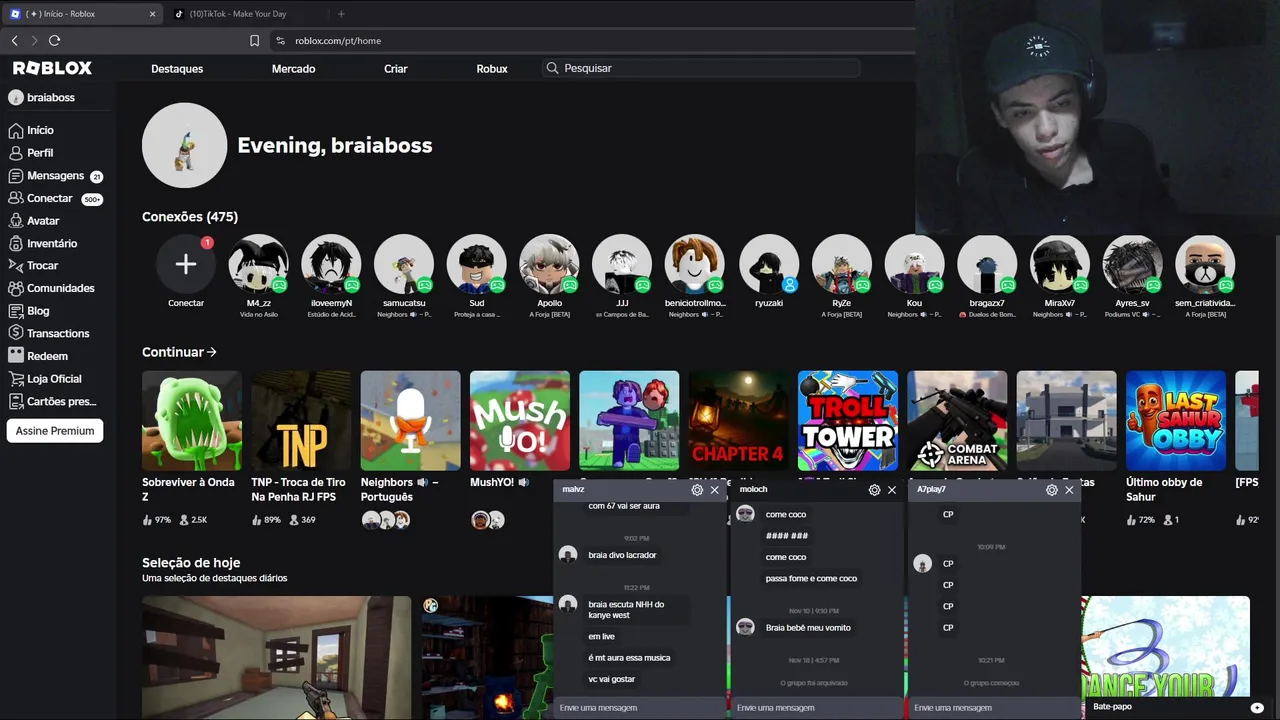Open the Sud connection profile
1280x720 pixels.
click(x=477, y=264)
